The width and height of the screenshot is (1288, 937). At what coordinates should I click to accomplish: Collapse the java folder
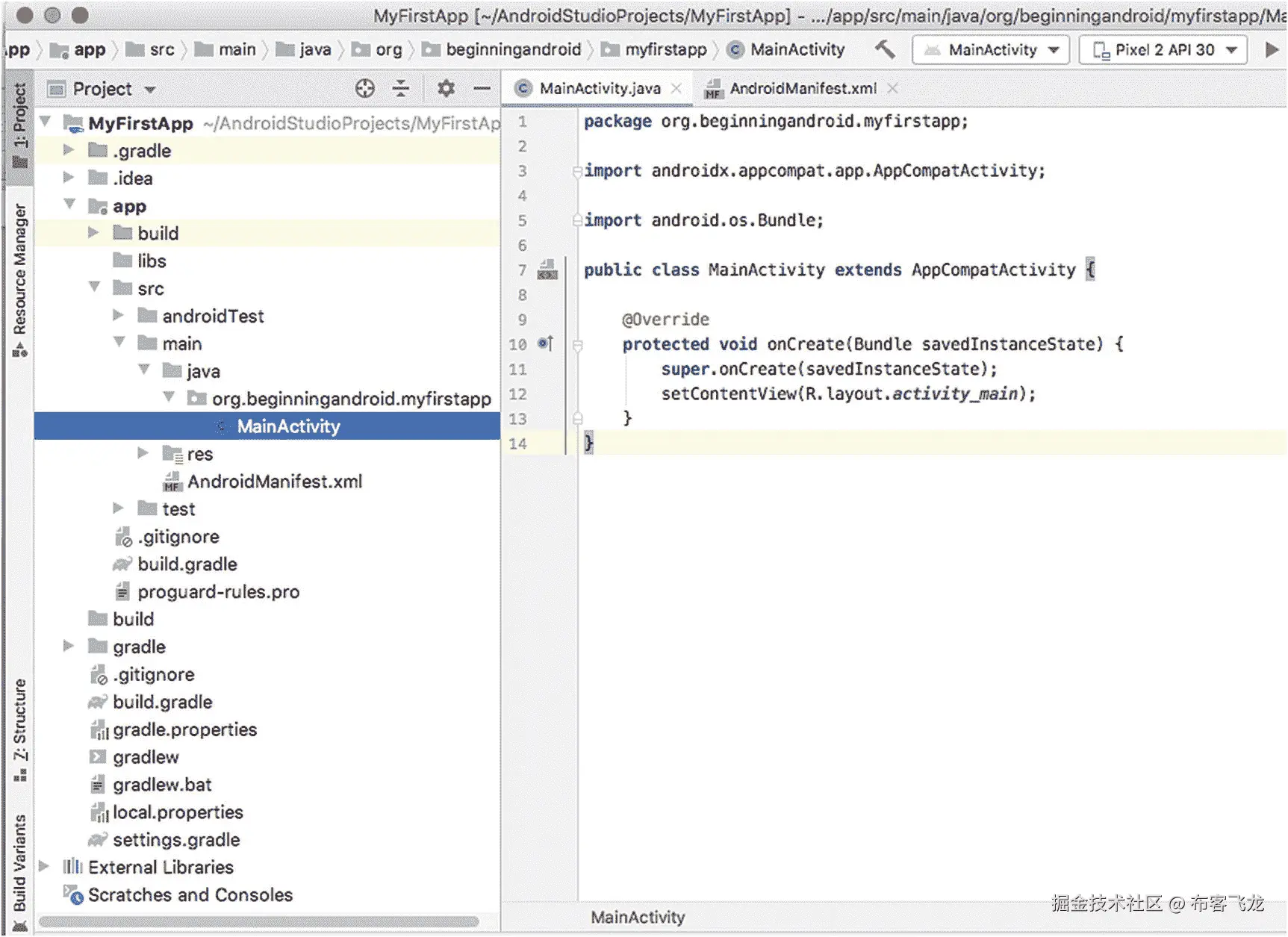tap(144, 370)
